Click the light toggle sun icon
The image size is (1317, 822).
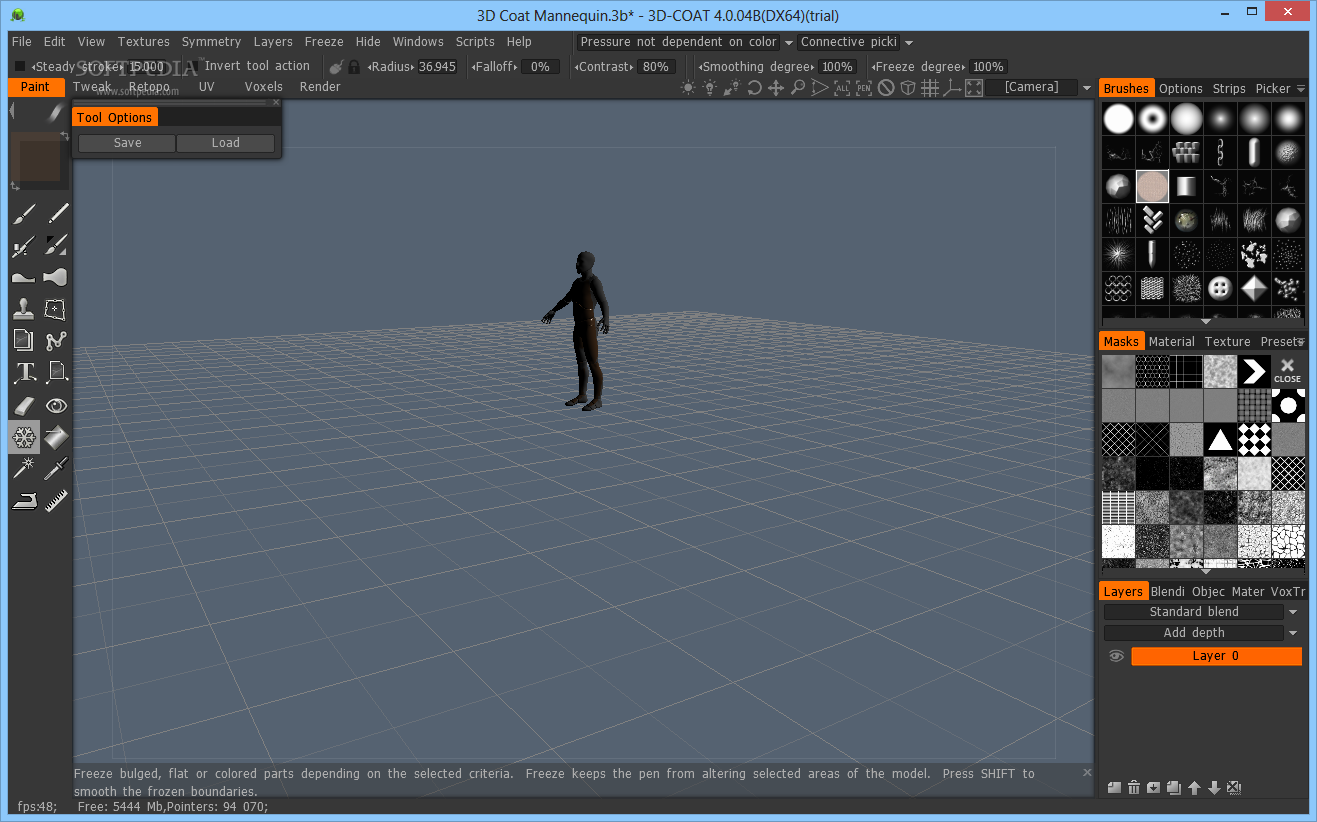tap(688, 88)
